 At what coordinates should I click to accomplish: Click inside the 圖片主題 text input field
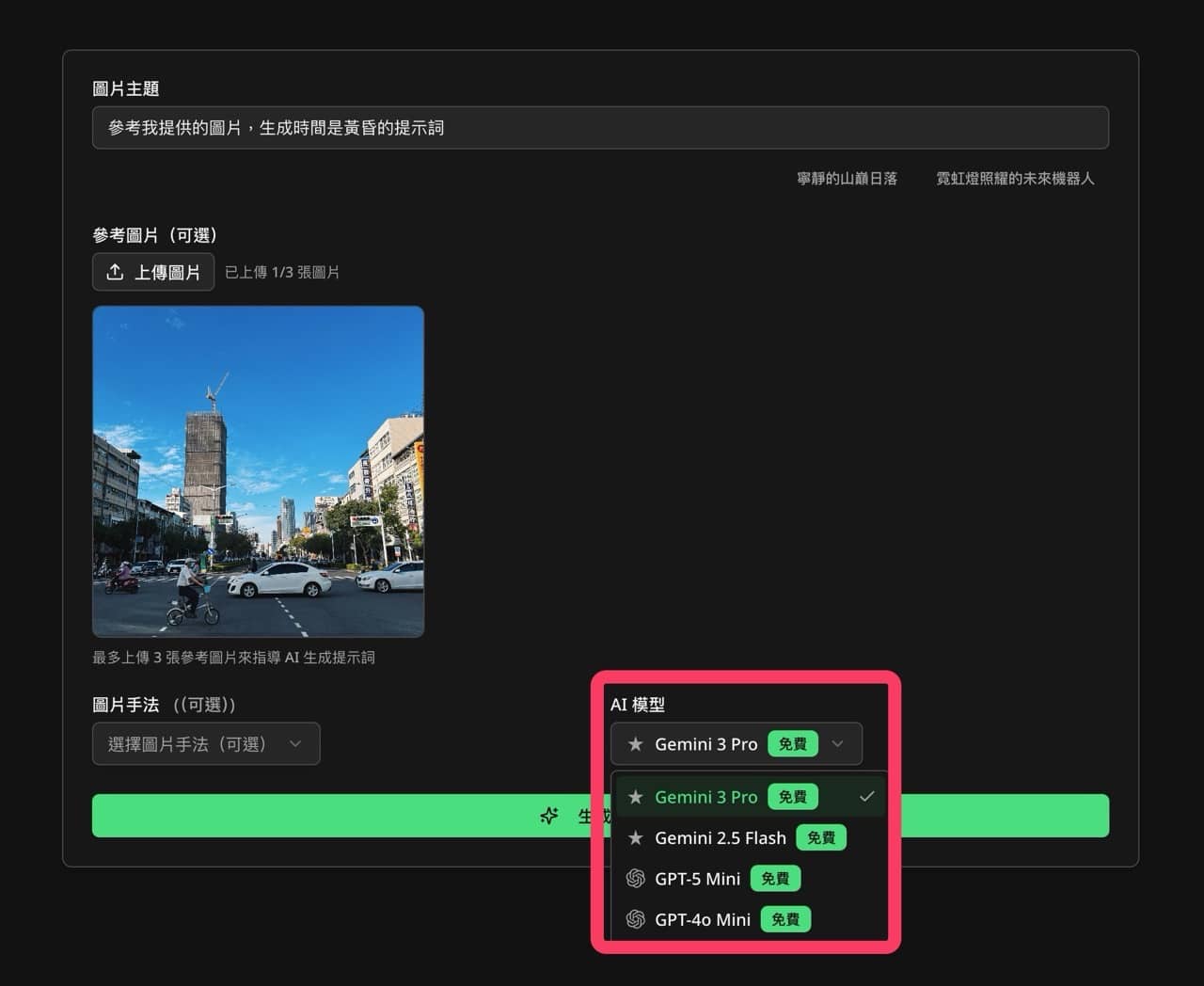[x=600, y=127]
